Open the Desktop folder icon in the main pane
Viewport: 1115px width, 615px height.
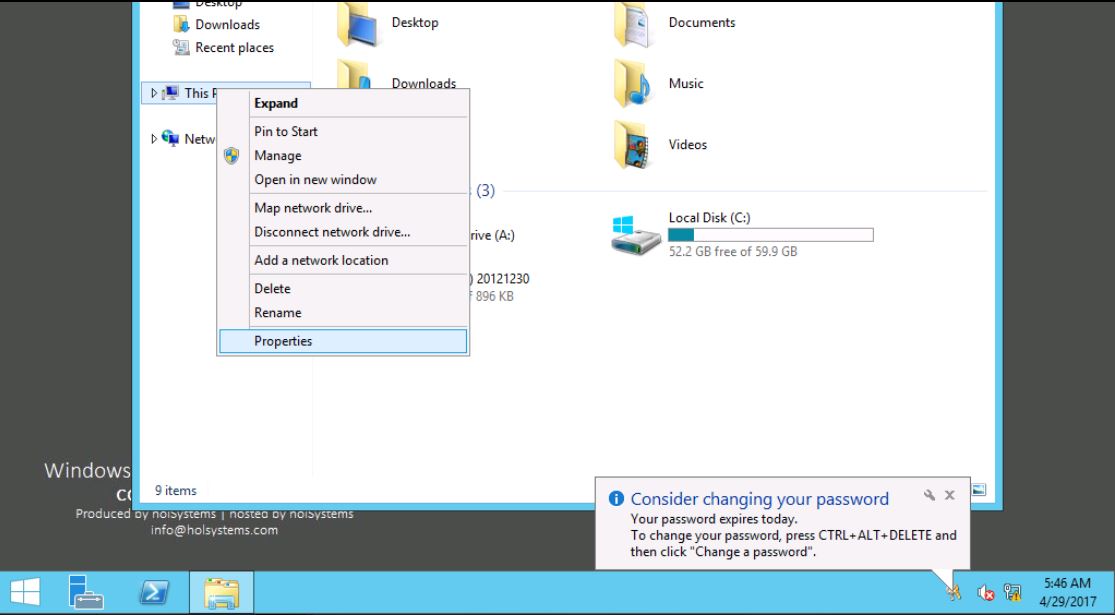(x=358, y=26)
